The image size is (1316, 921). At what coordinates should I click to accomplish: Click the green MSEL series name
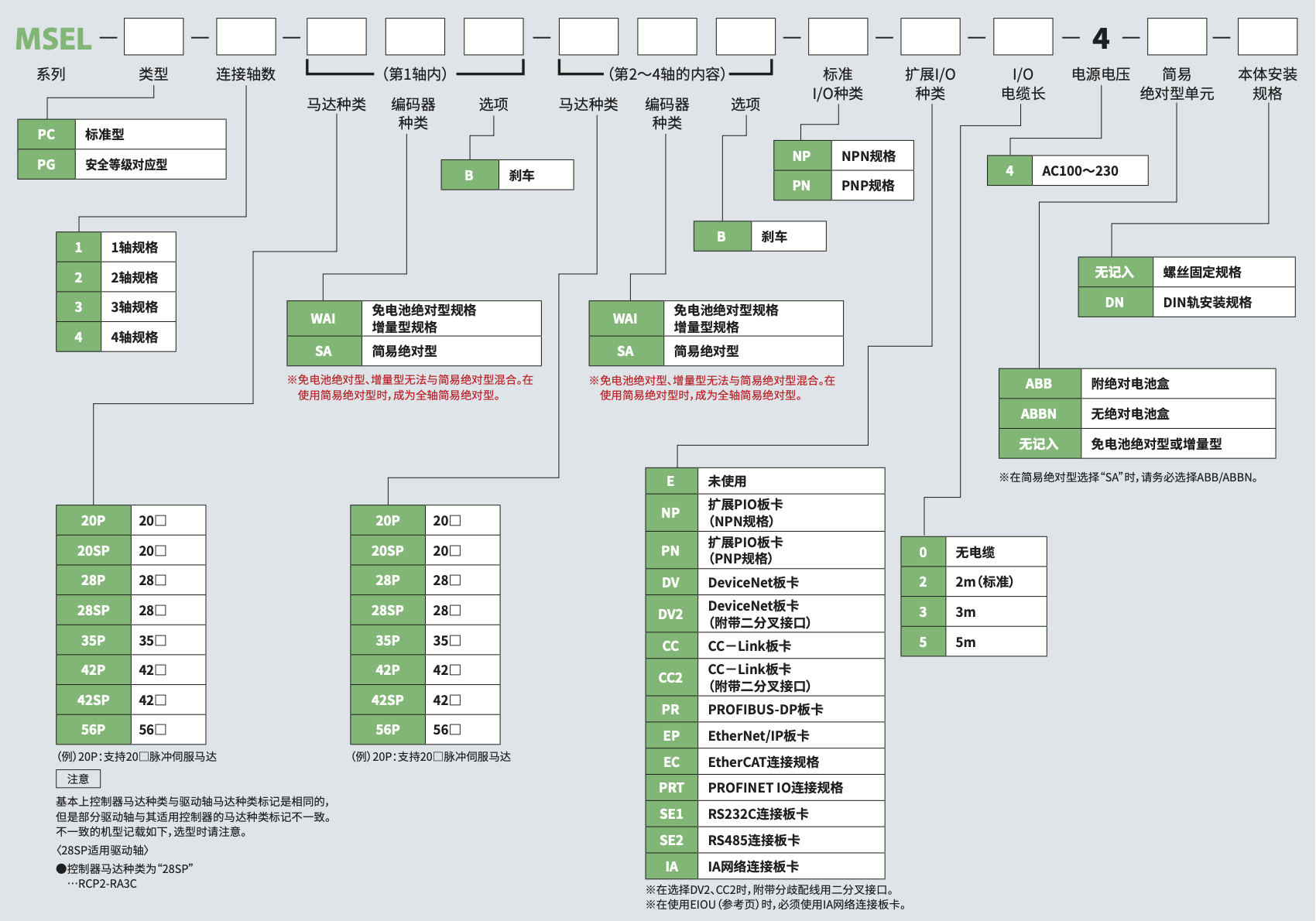point(53,39)
